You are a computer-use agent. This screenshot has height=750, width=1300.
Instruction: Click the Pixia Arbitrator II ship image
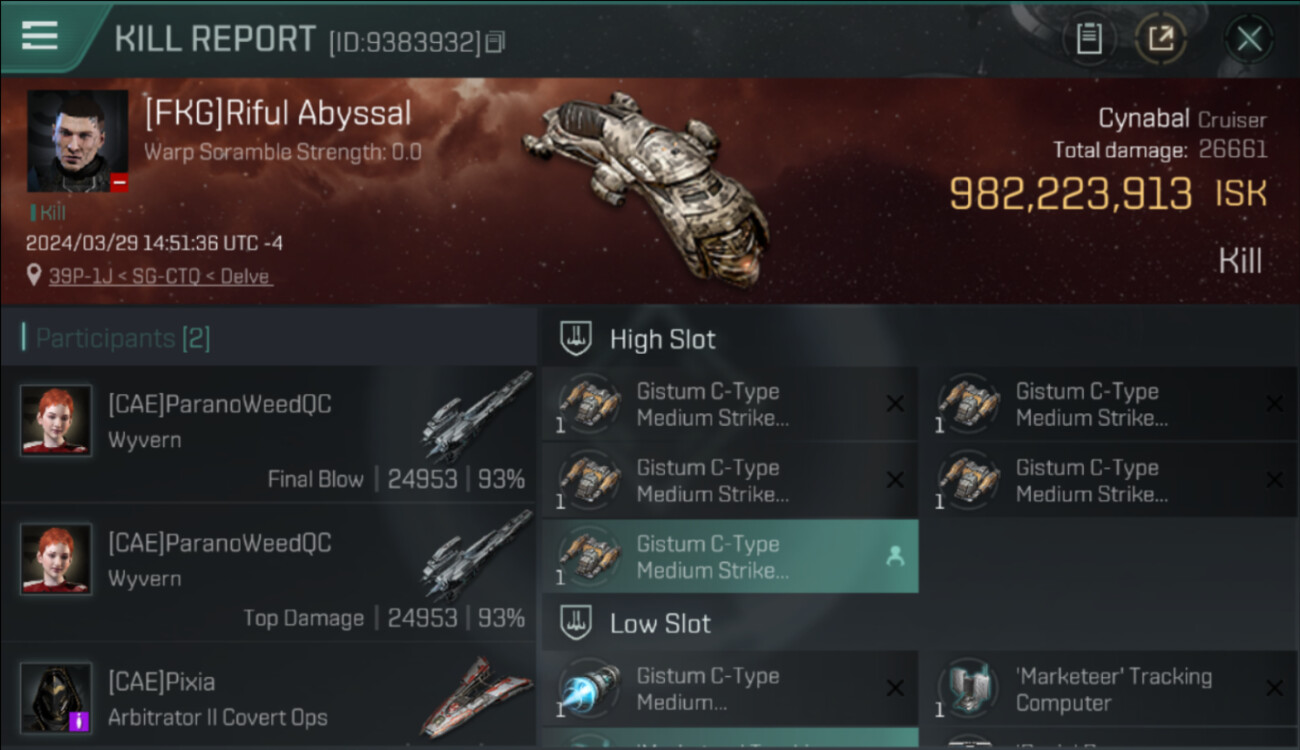pyautogui.click(x=476, y=696)
